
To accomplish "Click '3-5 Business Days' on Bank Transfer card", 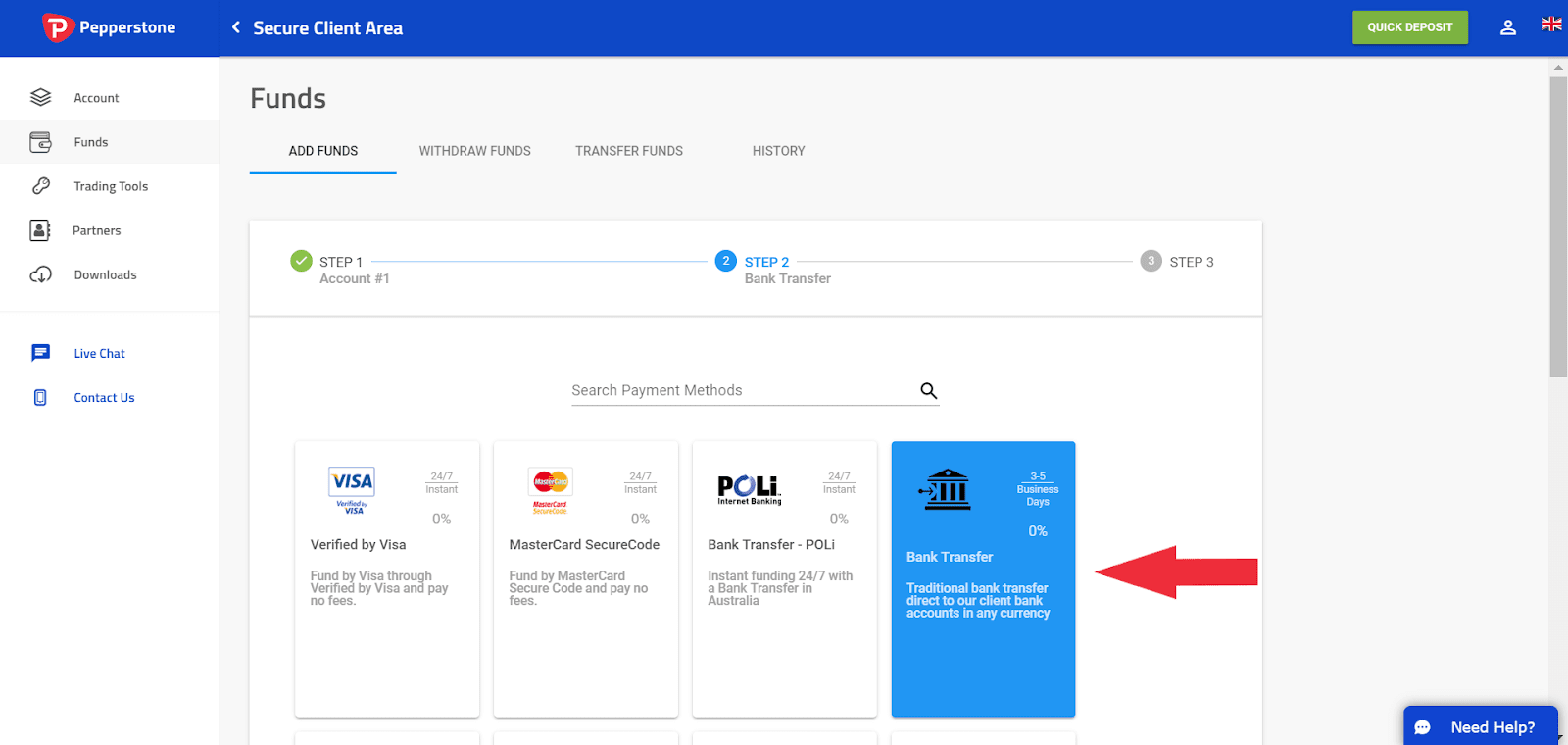I will pos(1038,489).
